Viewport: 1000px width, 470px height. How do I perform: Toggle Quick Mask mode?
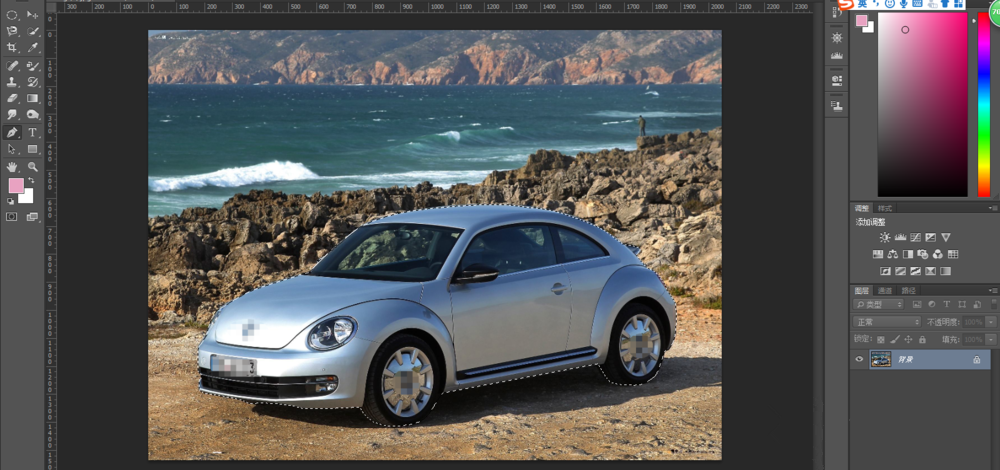point(11,217)
